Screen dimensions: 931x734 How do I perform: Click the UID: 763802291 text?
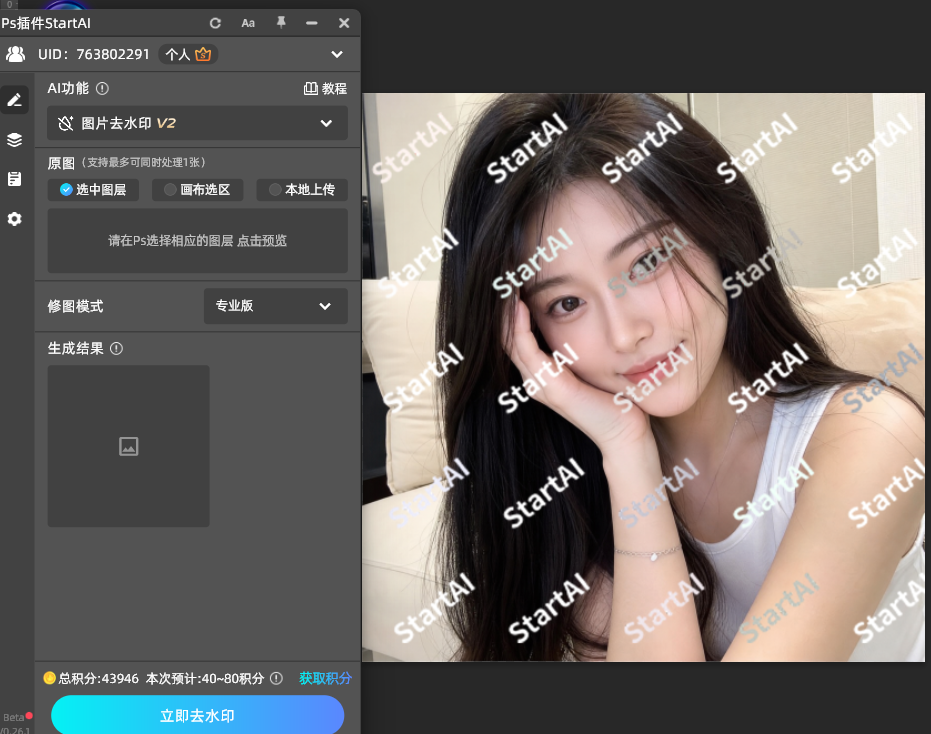94,55
